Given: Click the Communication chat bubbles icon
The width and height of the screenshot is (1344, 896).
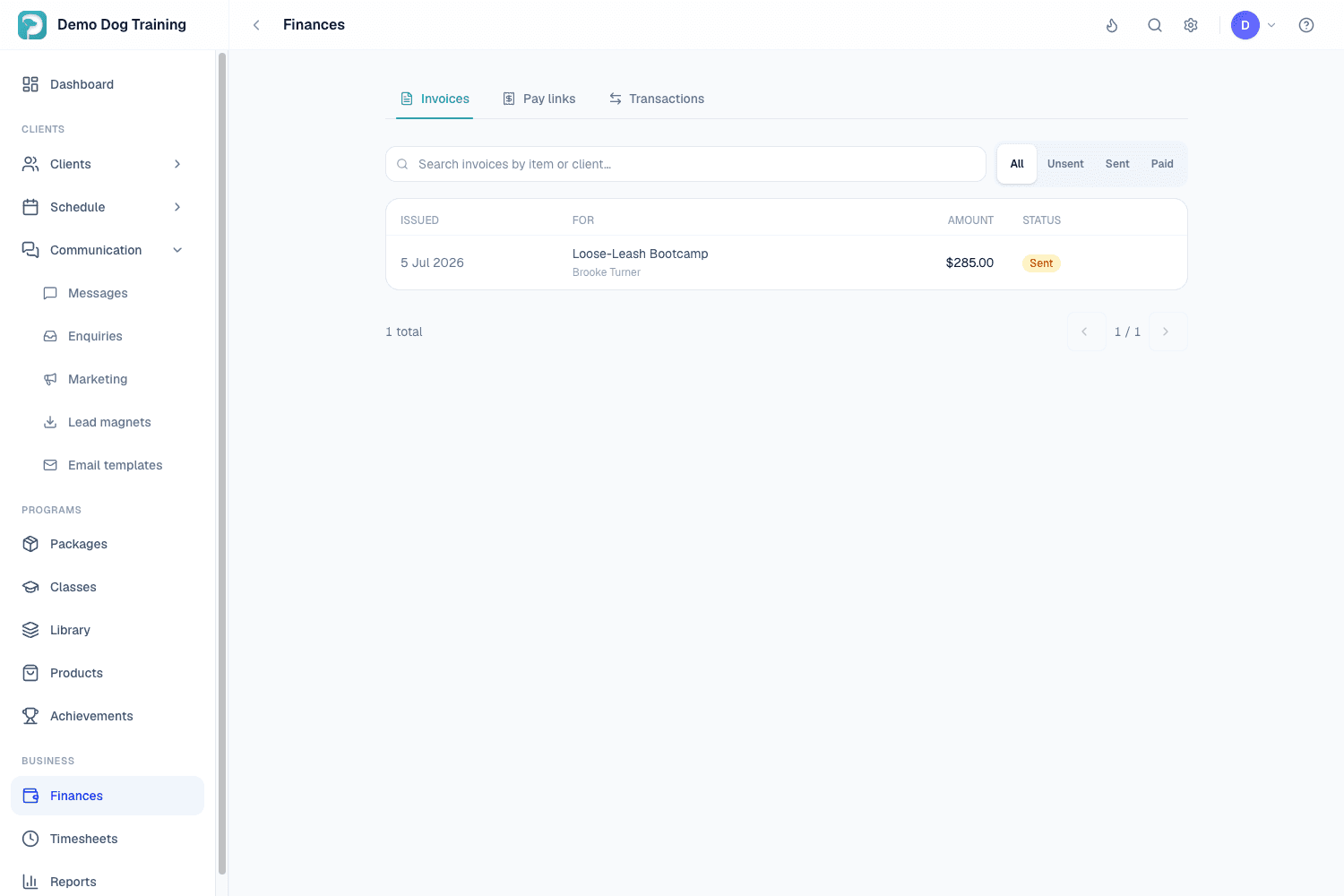Looking at the screenshot, I should [x=30, y=250].
